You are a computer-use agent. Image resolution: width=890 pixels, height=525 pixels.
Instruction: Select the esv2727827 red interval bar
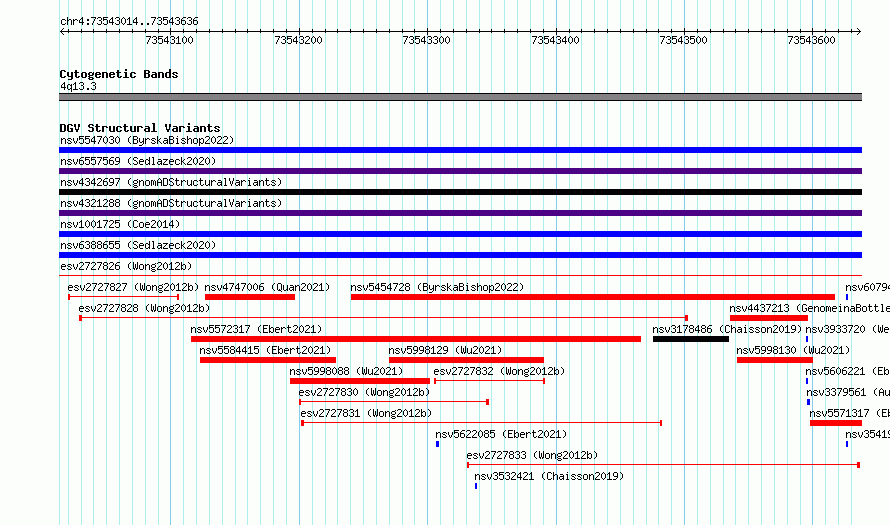point(124,297)
